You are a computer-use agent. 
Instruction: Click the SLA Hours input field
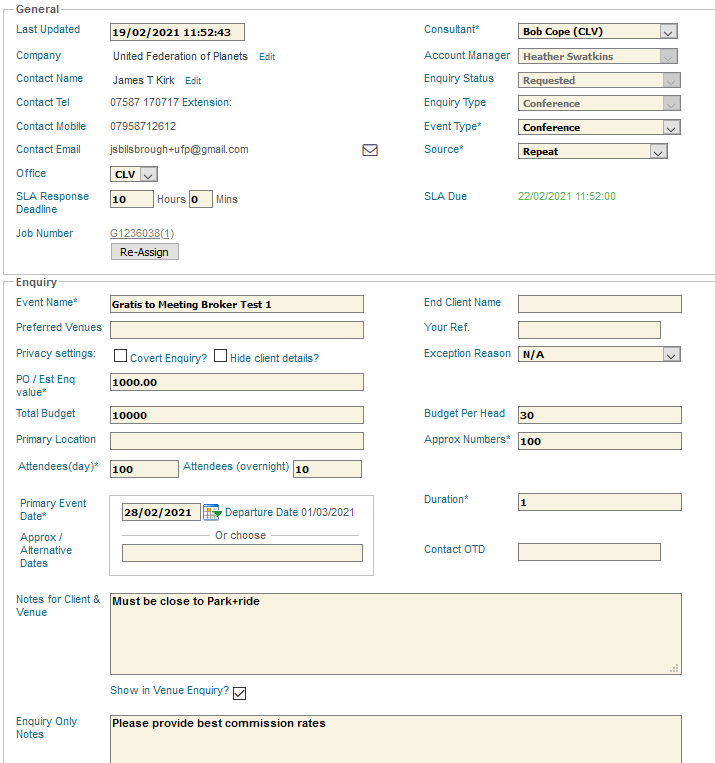point(132,200)
